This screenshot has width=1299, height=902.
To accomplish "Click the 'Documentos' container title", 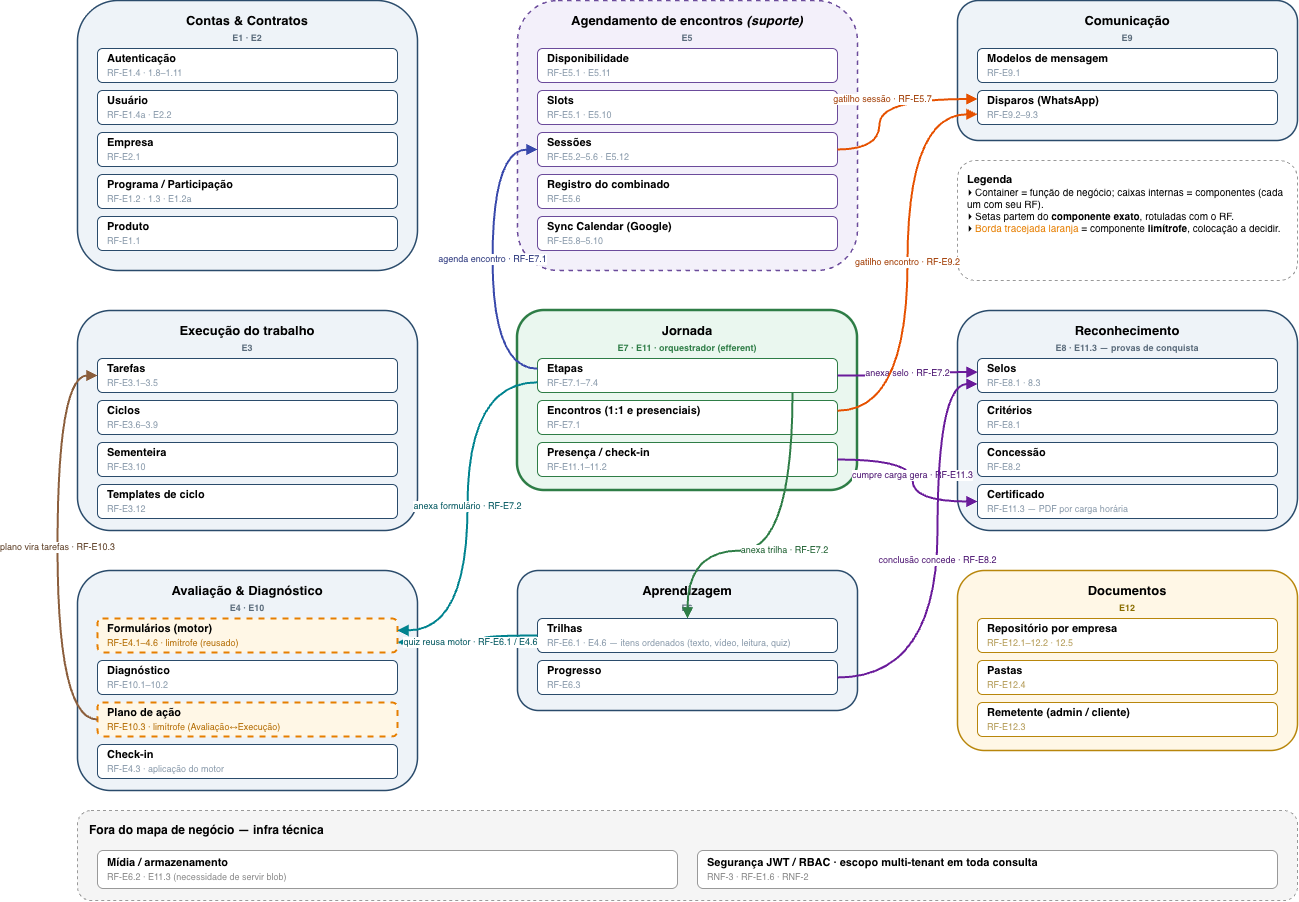I will point(1127,591).
